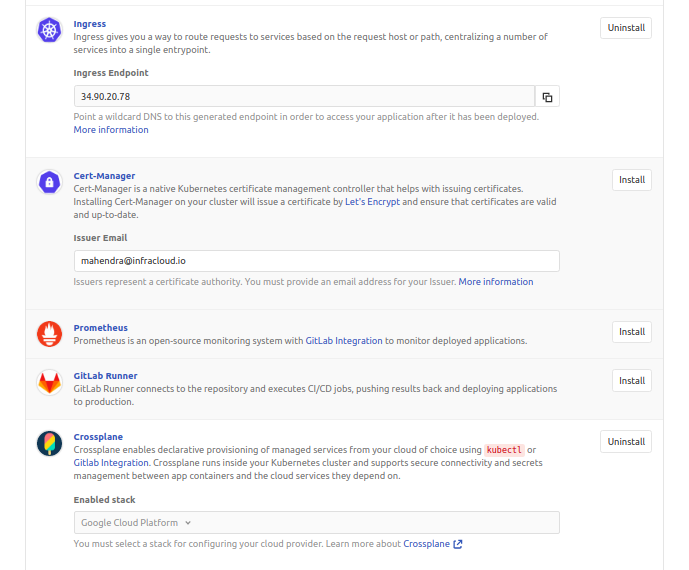Uninstall the Ingress application
Image resolution: width=689 pixels, height=570 pixels.
[626, 28]
